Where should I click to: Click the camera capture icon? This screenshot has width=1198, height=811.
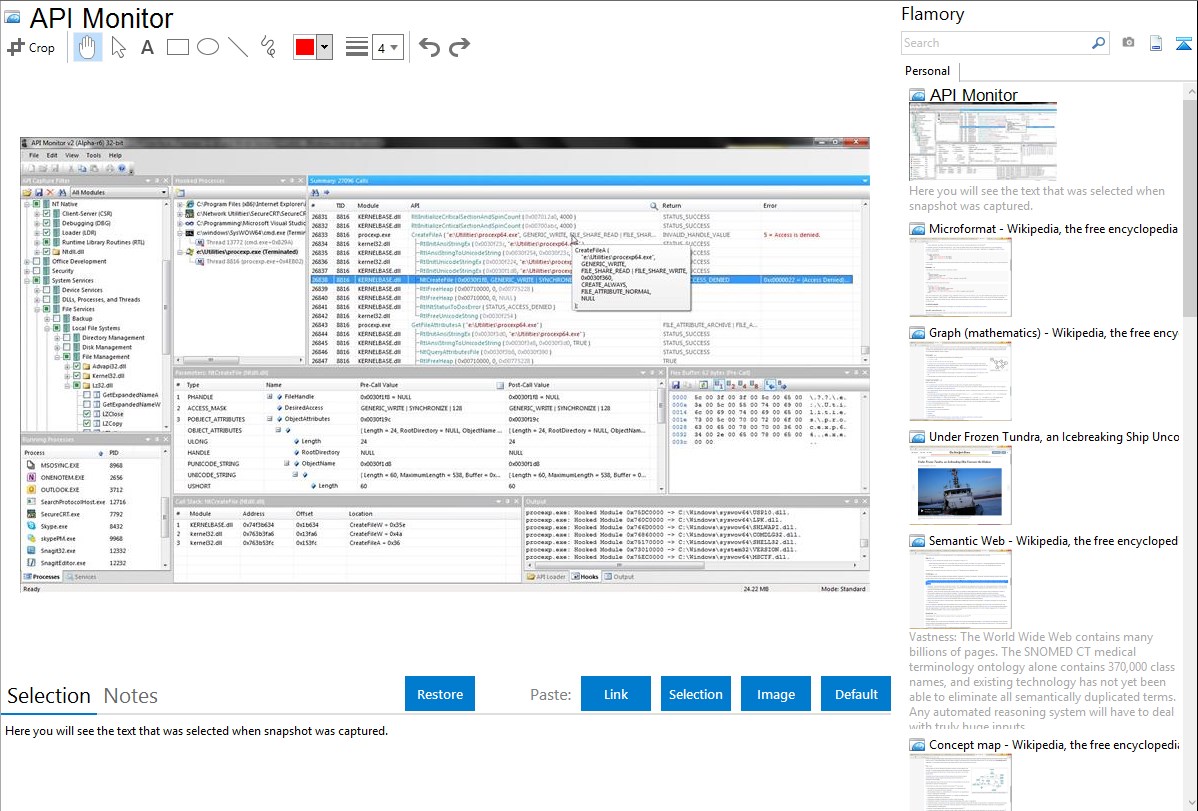1128,43
